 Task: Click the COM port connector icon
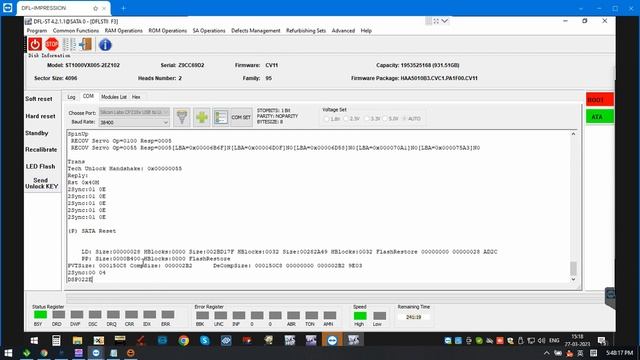pos(182,118)
